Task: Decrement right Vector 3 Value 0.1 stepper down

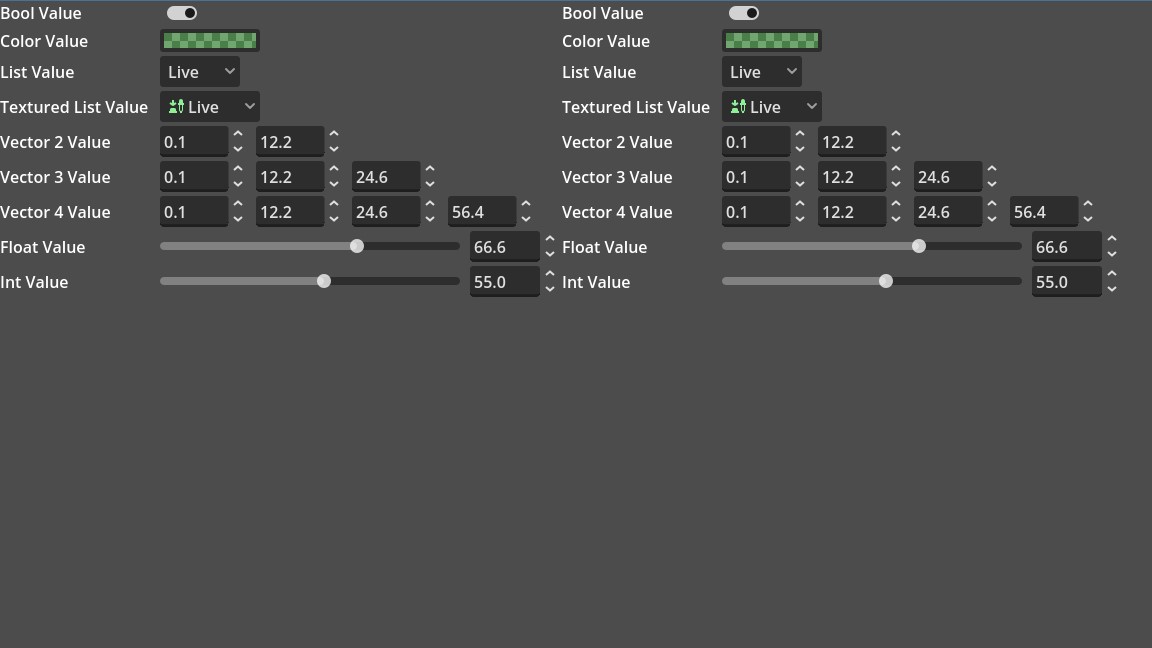Action: pyautogui.click(x=800, y=184)
